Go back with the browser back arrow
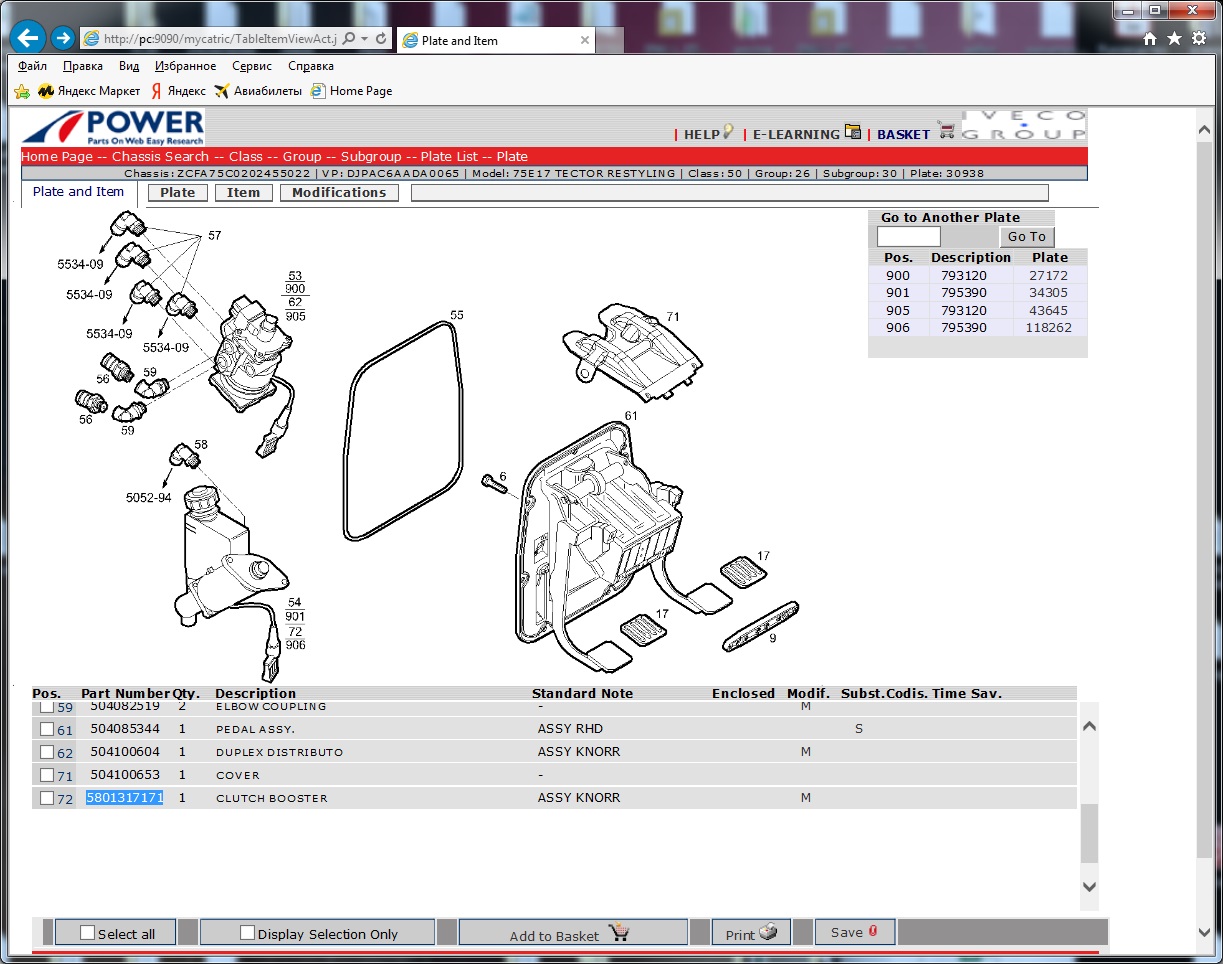 tap(28, 38)
